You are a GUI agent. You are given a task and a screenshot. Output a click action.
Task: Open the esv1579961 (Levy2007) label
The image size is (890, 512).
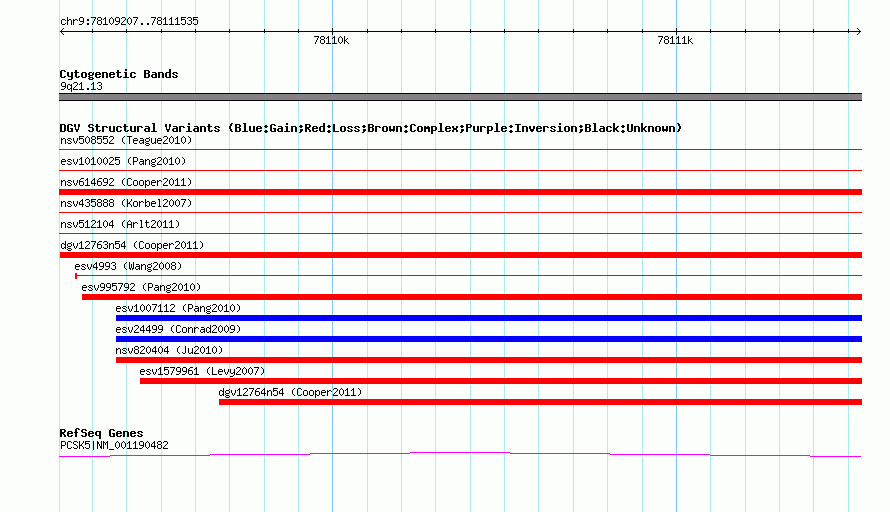pyautogui.click(x=202, y=371)
